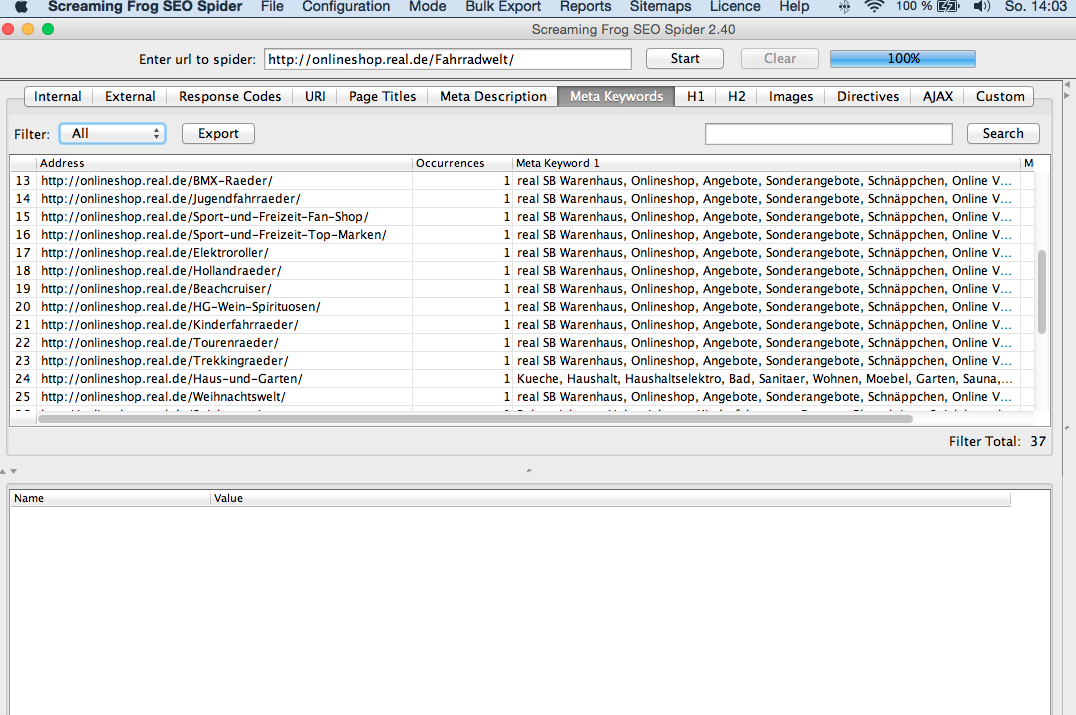Viewport: 1076px width, 715px height.
Task: Select the HG-Wein-Spirituosen URL row
Action: (x=522, y=307)
